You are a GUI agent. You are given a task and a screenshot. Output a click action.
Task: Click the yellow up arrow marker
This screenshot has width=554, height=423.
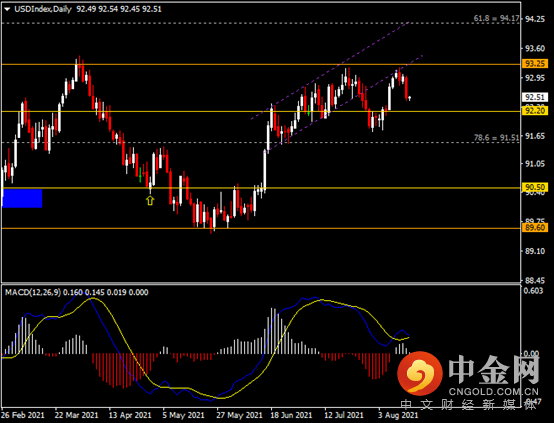150,201
